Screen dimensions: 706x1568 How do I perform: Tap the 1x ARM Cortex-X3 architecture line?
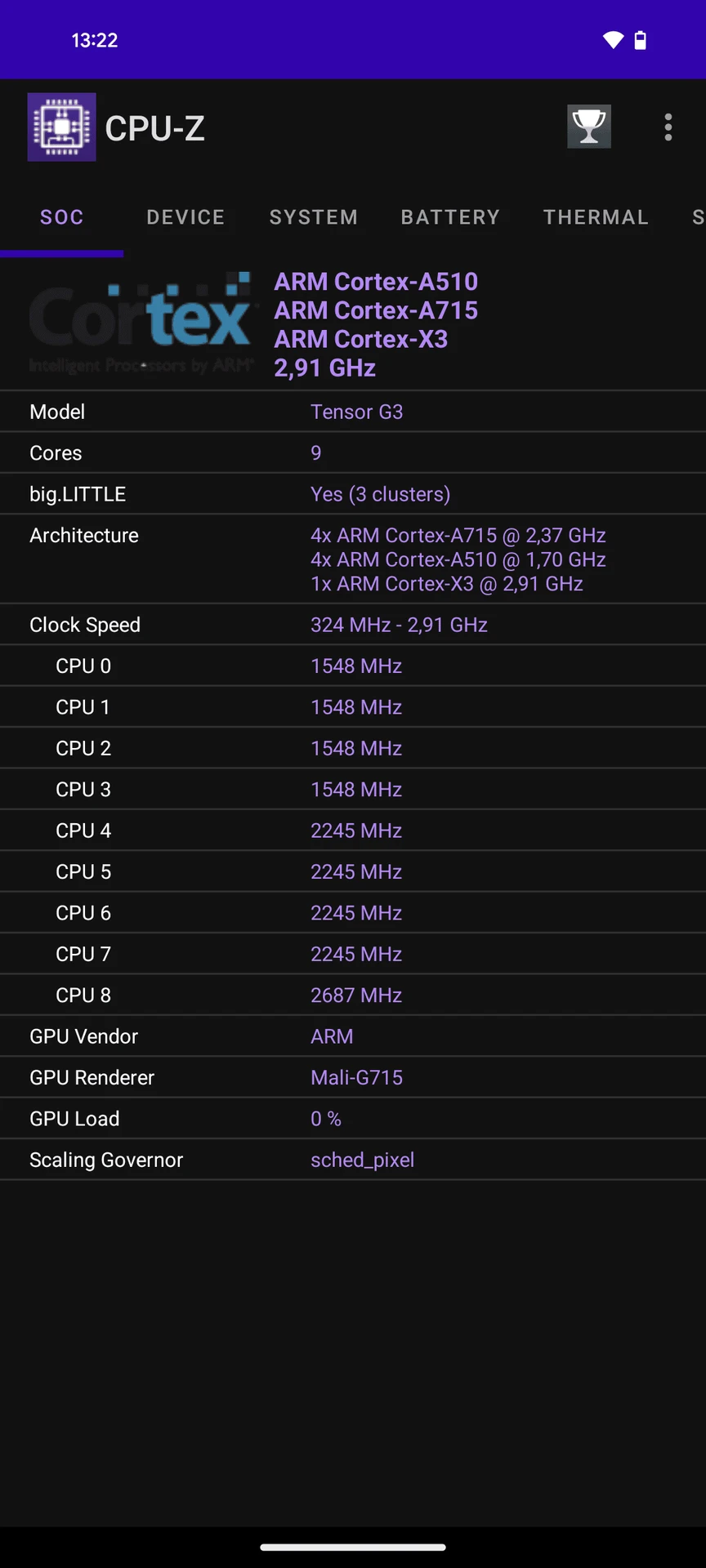pos(447,584)
